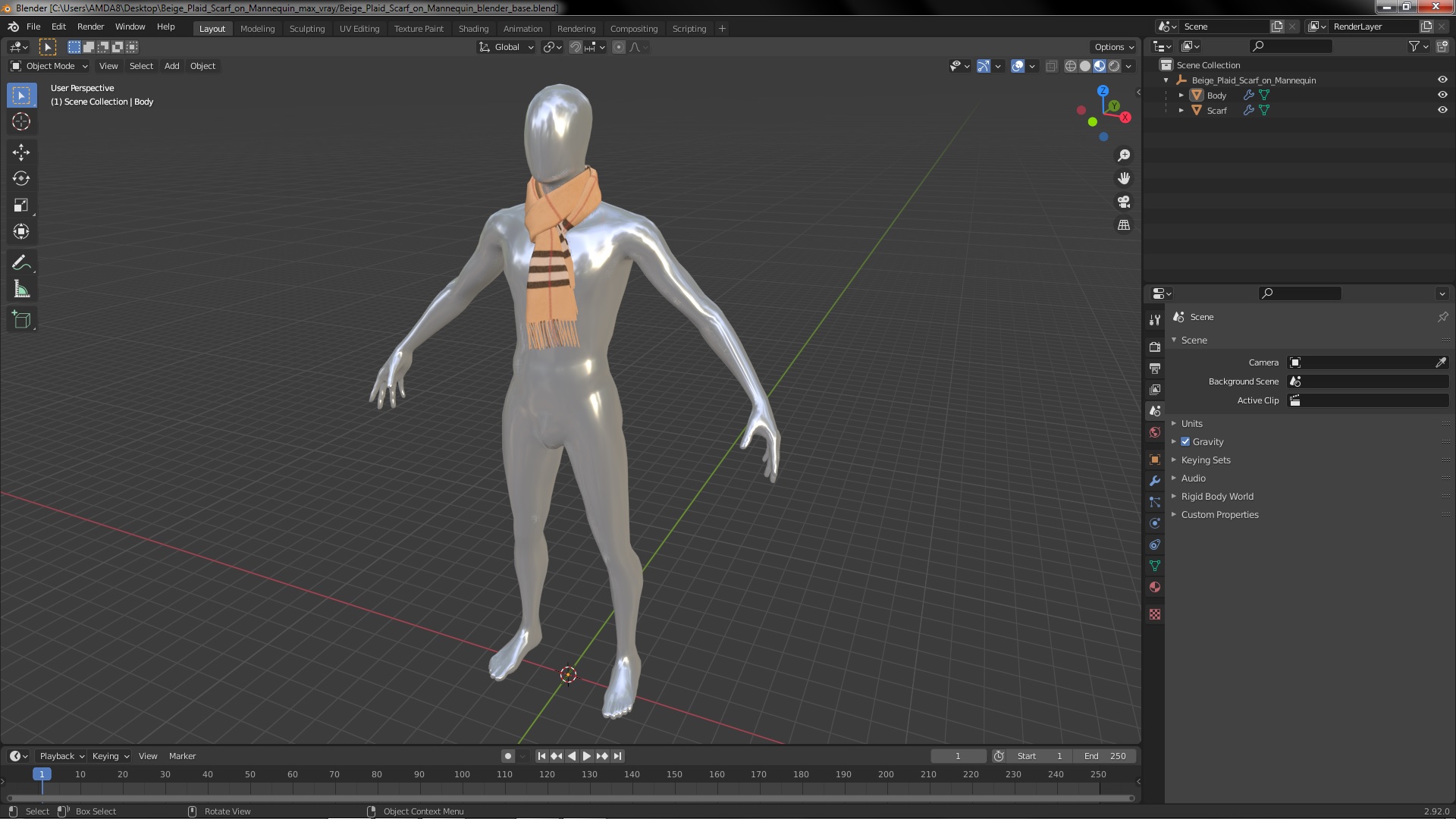Hide the Scarf object in outliner
Viewport: 1456px width, 819px height.
click(1442, 110)
